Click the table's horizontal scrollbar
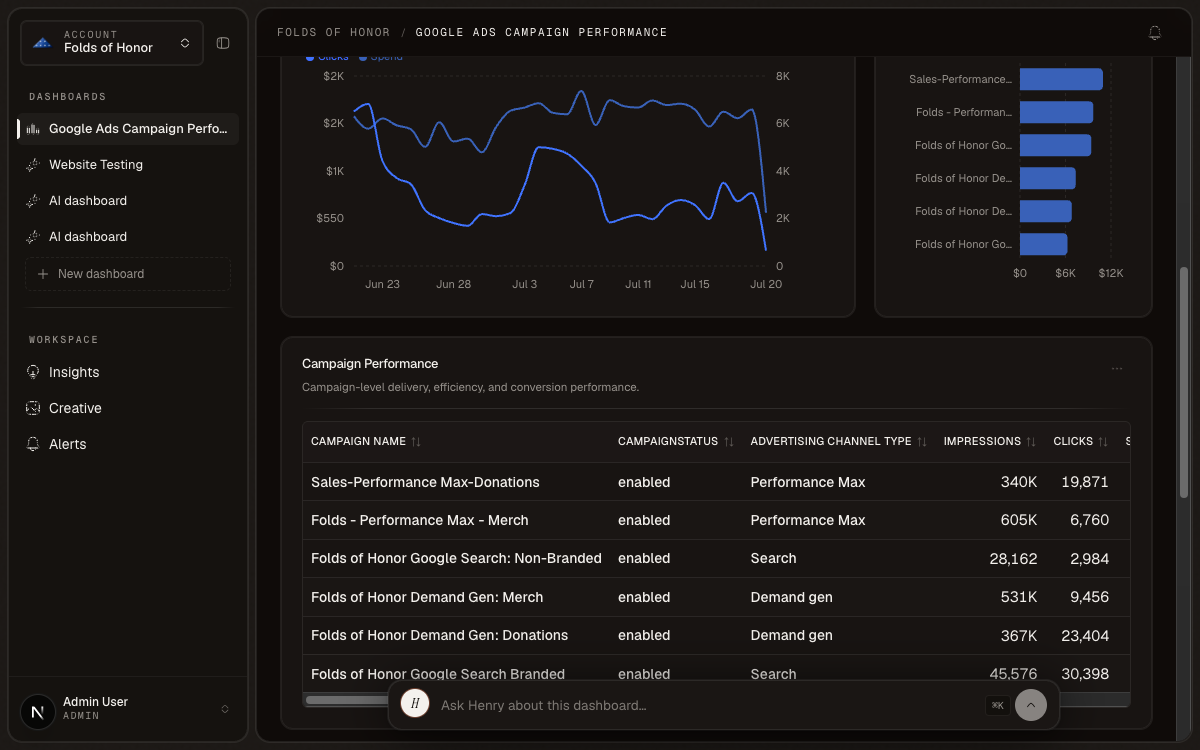Viewport: 1200px width, 750px height. pos(348,700)
